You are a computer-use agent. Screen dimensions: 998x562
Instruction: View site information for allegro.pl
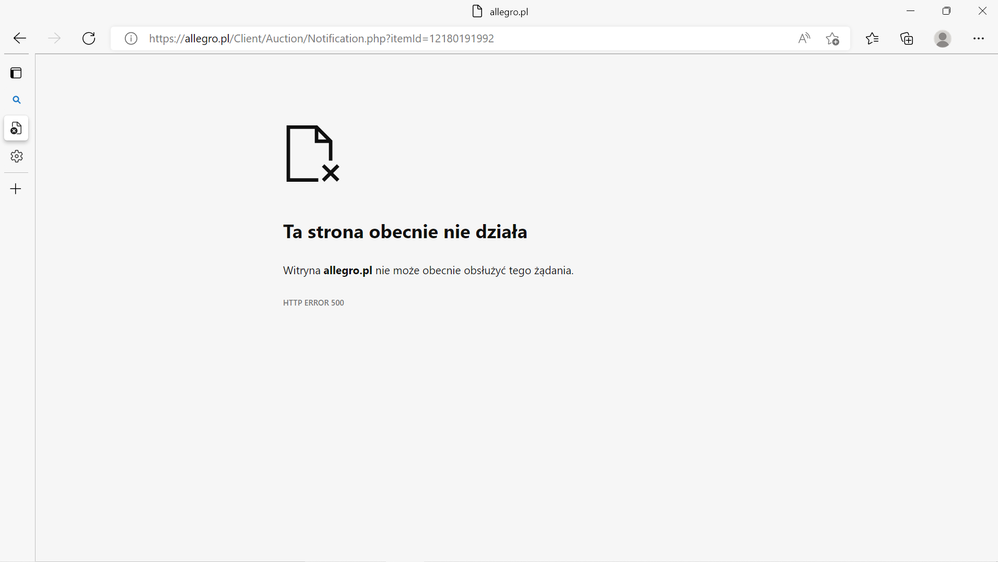[x=130, y=39]
